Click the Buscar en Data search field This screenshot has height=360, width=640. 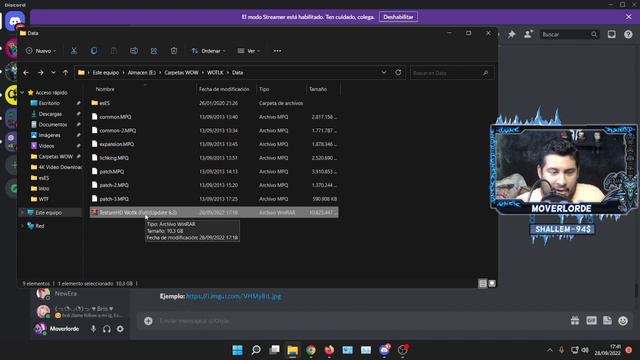(451, 73)
